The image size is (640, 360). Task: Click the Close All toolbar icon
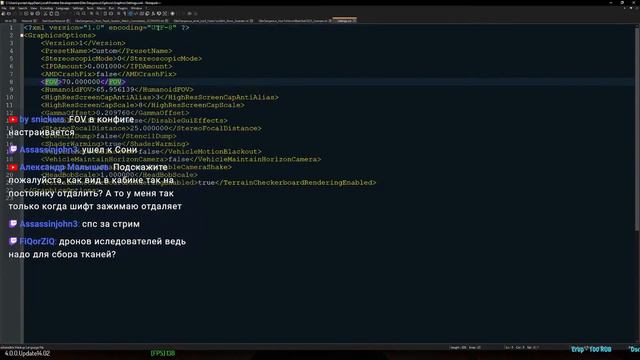pyautogui.click(x=32, y=13)
